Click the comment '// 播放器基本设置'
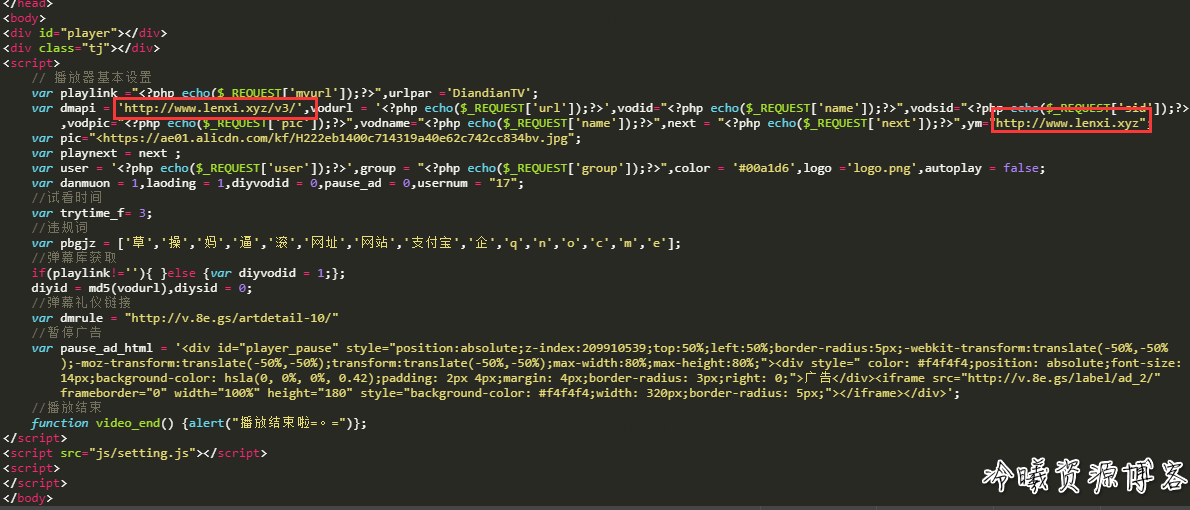This screenshot has width=1190, height=510. (x=92, y=77)
